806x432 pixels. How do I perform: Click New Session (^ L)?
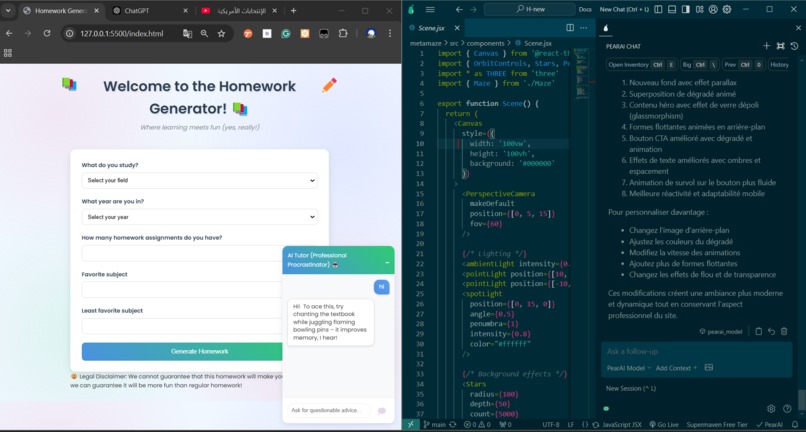tap(631, 388)
